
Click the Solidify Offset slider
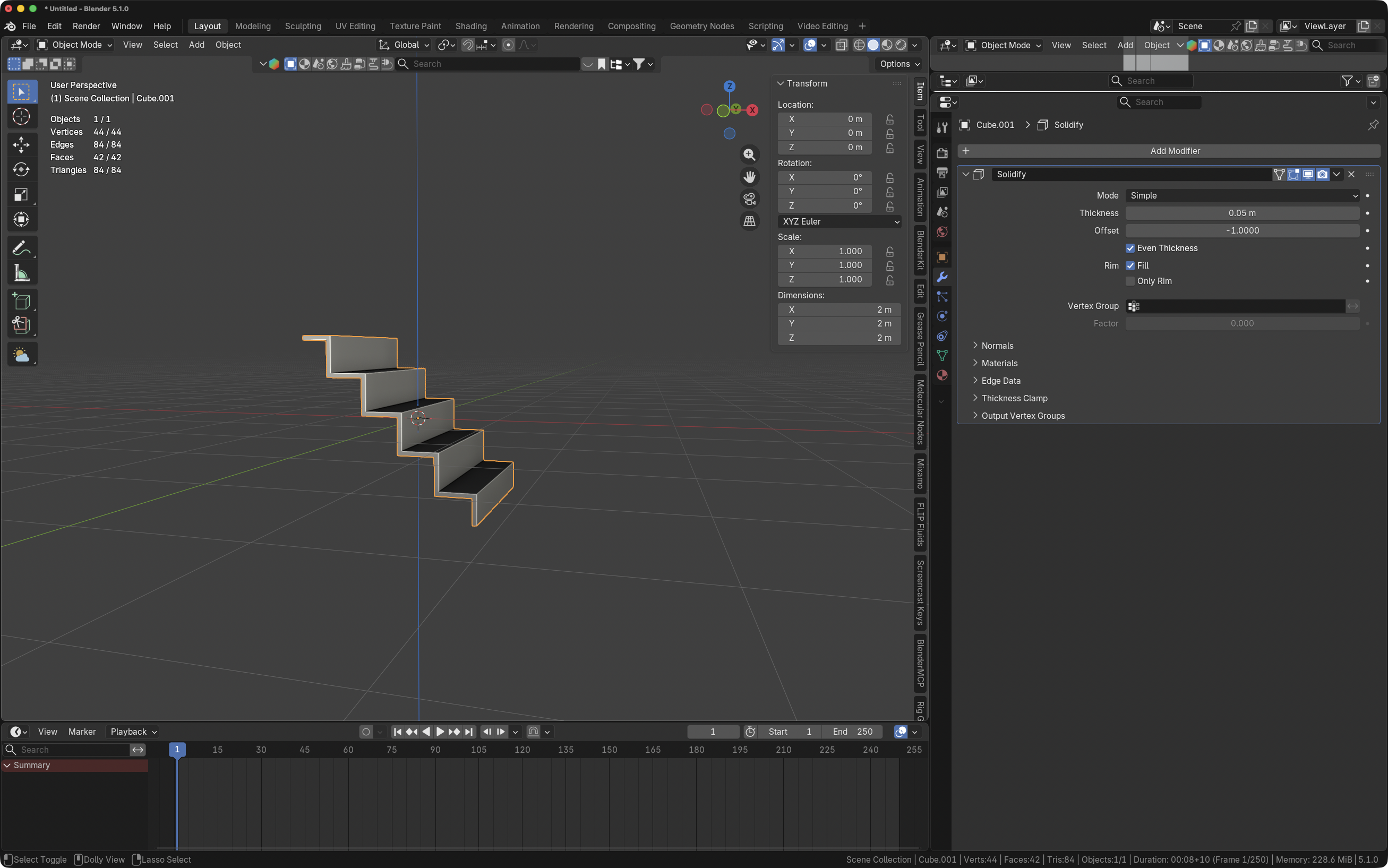click(x=1242, y=231)
